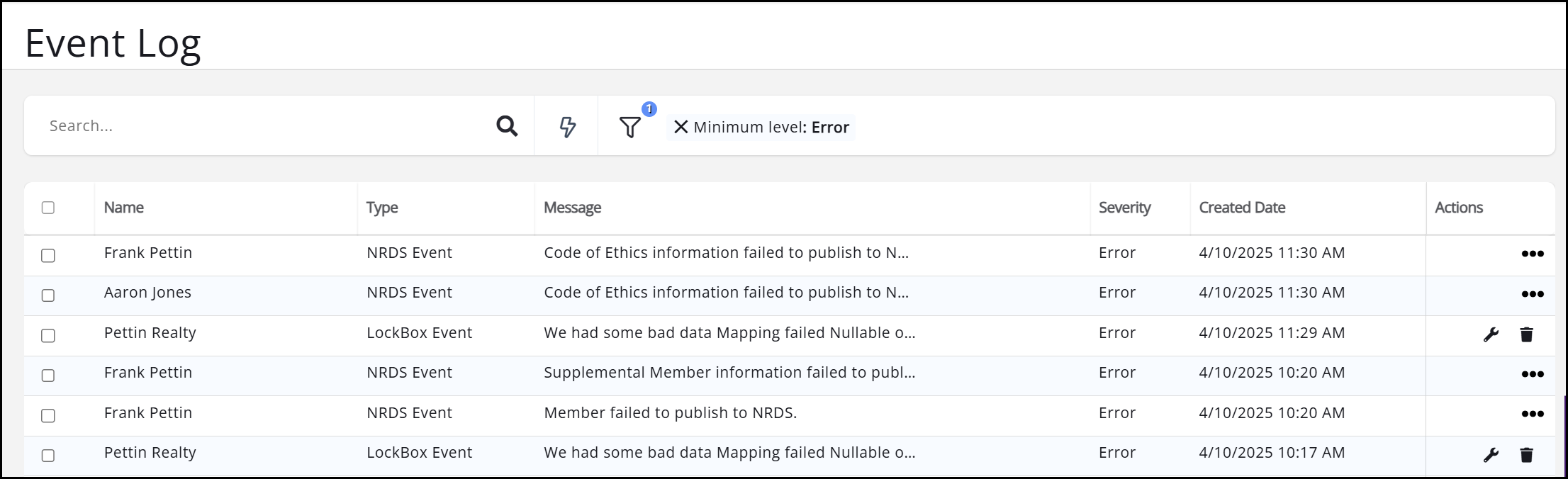Sort by the Created Date column header
Image resolution: width=1568 pixels, height=479 pixels.
point(1242,208)
